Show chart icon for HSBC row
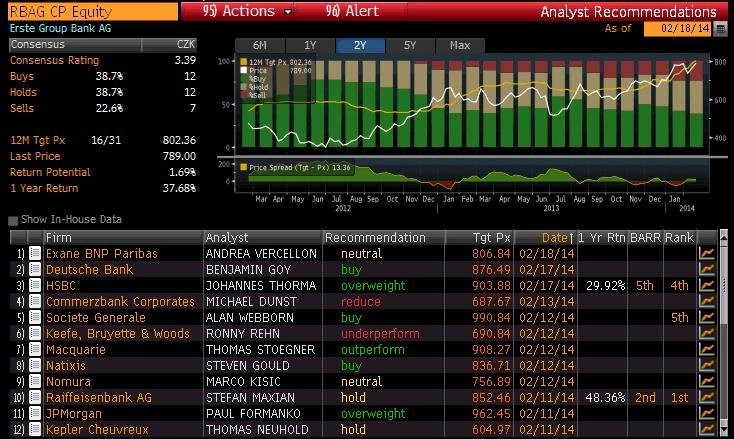Screen dimensions: 734x439 point(707,285)
